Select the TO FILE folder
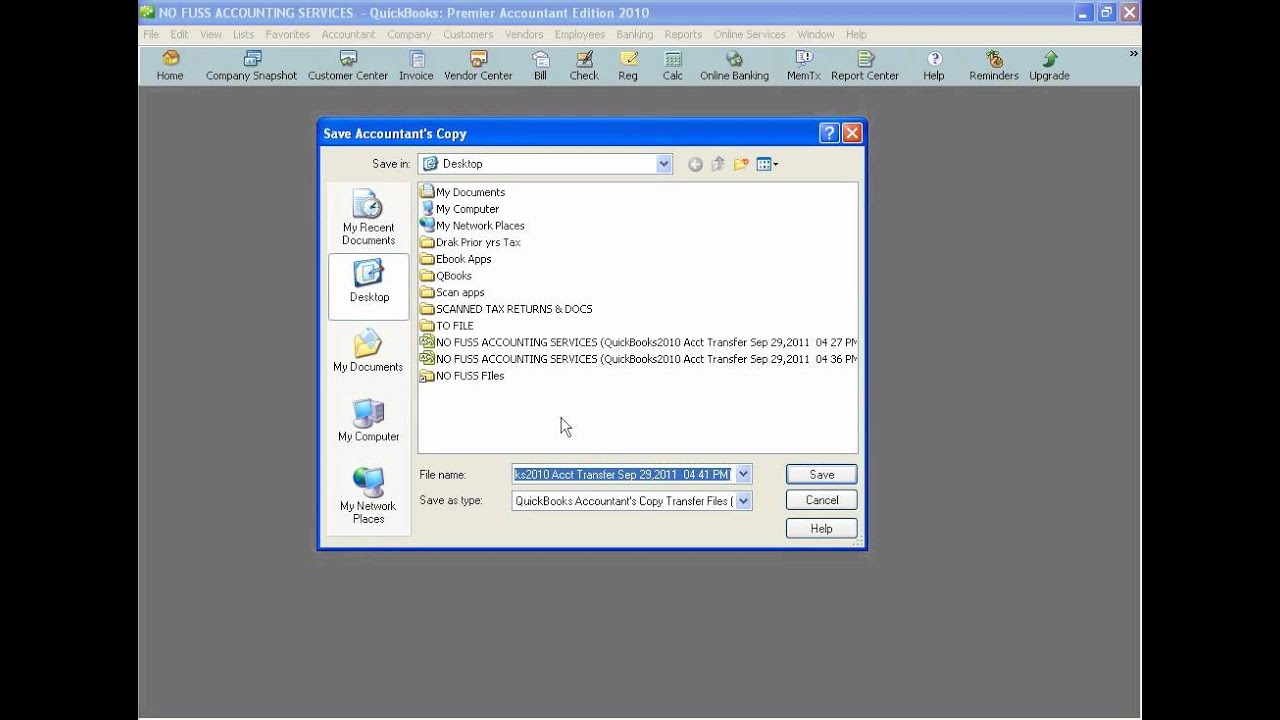 447,326
